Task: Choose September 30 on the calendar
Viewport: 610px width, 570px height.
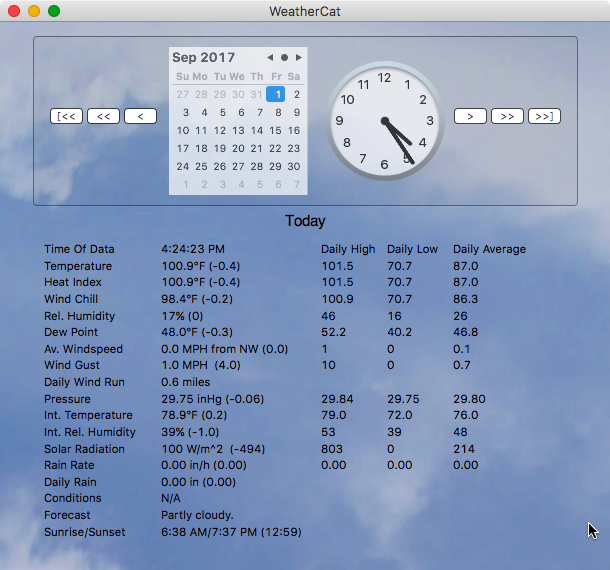Action: coord(294,167)
